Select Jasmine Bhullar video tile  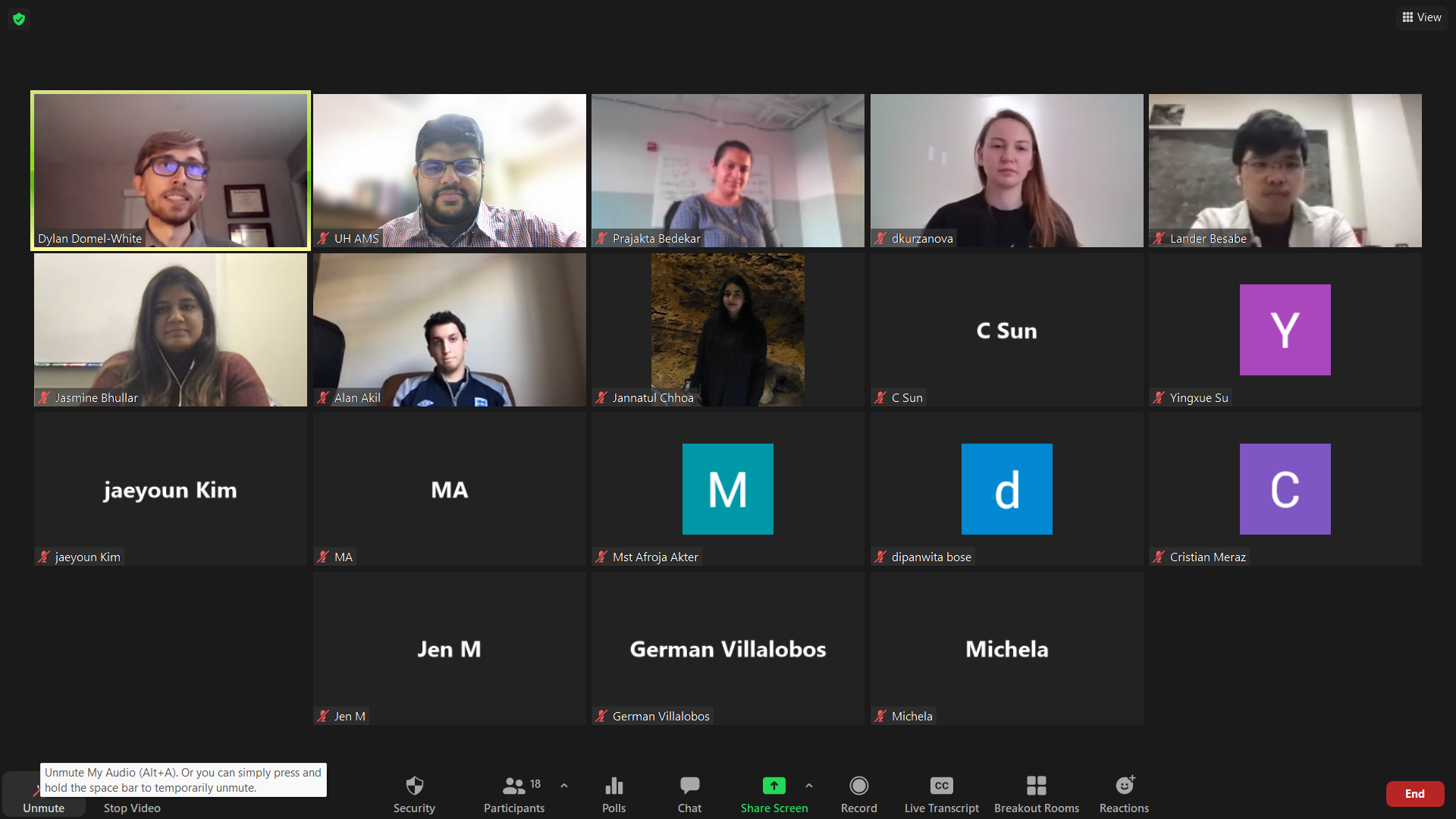point(171,330)
